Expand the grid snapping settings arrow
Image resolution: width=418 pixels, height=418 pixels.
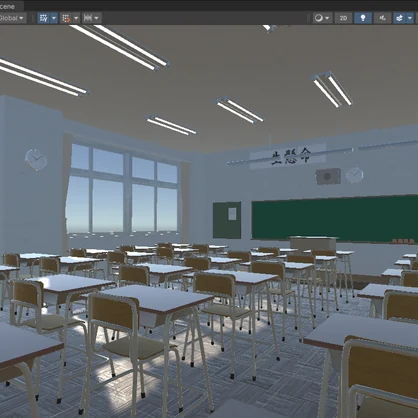tap(76, 18)
